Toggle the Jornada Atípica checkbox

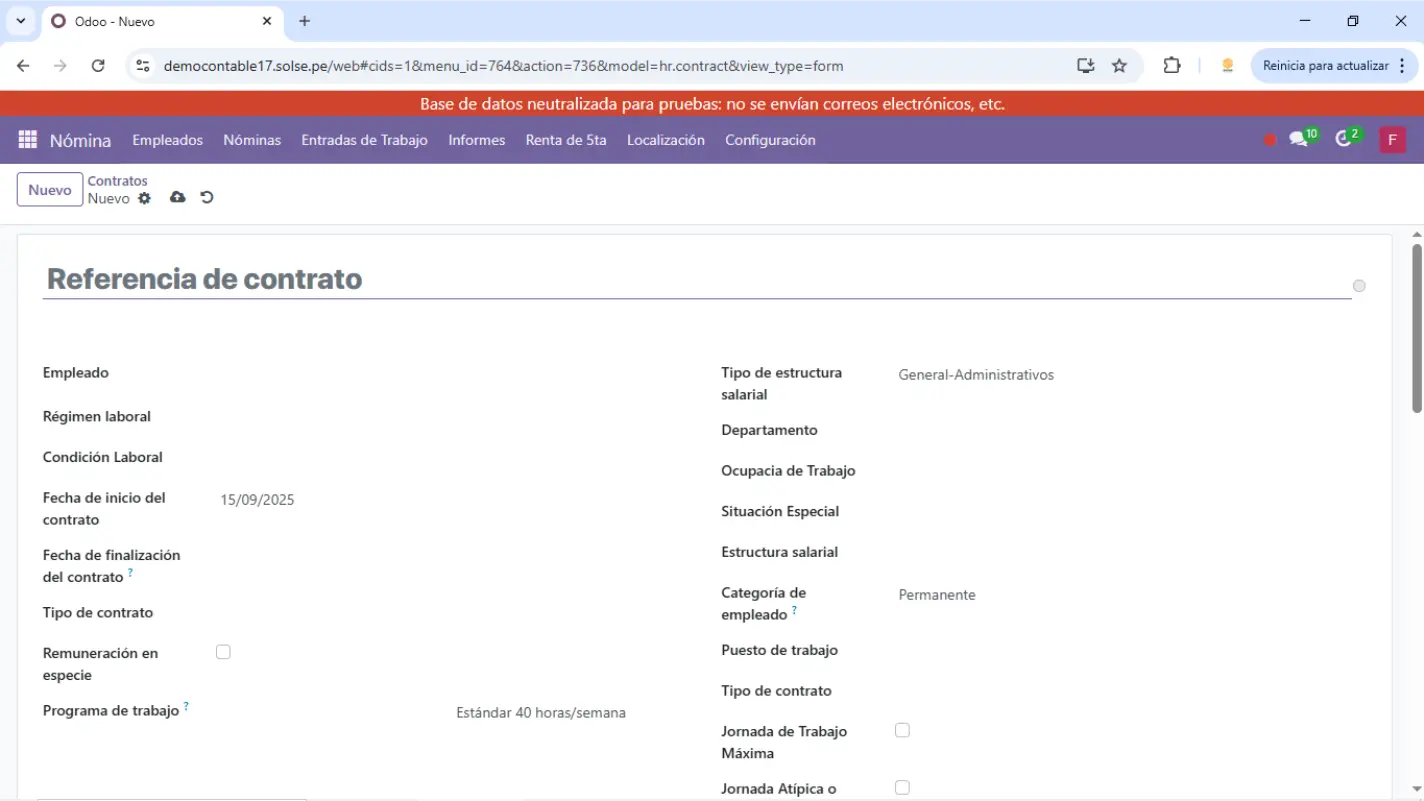coord(902,788)
